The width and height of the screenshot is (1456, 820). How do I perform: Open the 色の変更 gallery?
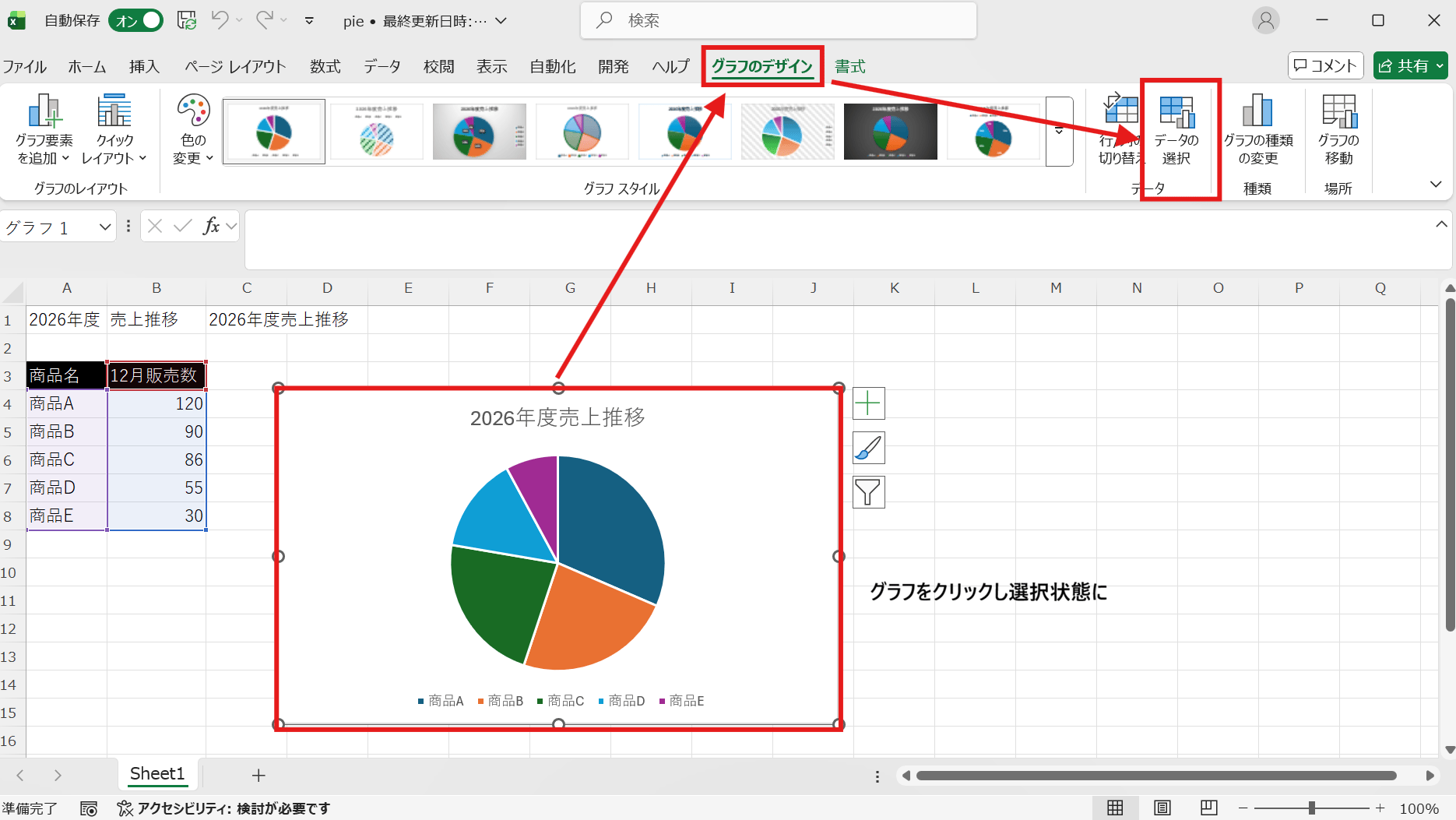coord(192,131)
